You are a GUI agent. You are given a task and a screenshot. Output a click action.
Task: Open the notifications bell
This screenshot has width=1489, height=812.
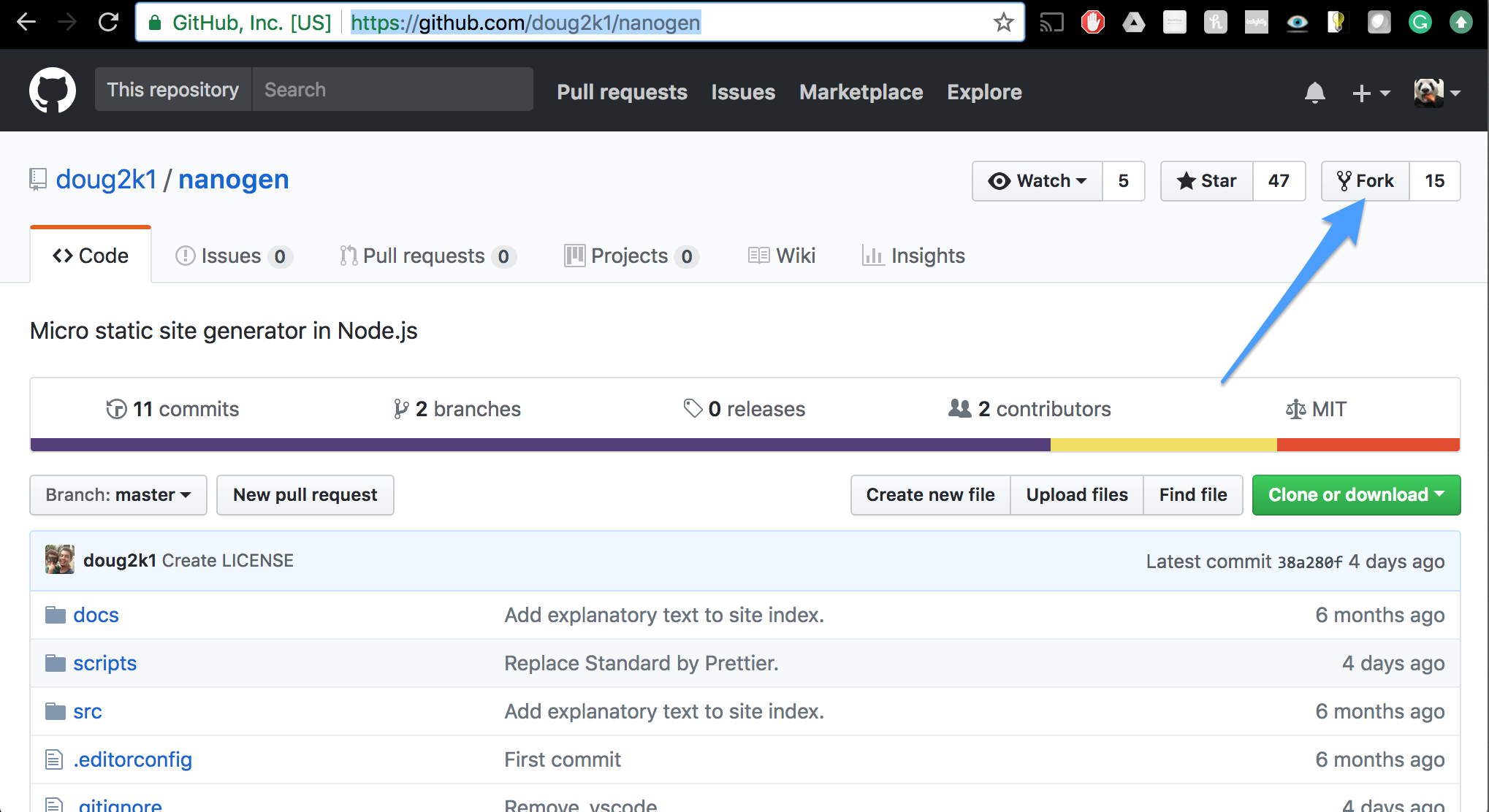tap(1314, 93)
